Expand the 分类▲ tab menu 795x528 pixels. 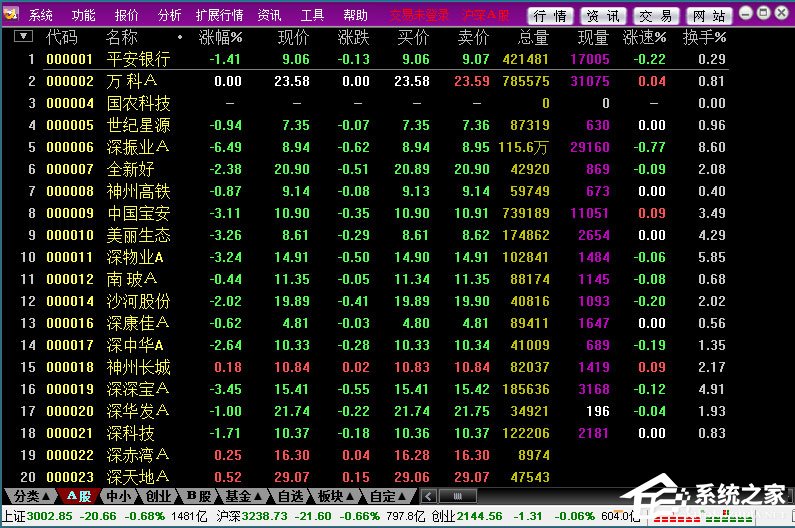coord(31,496)
